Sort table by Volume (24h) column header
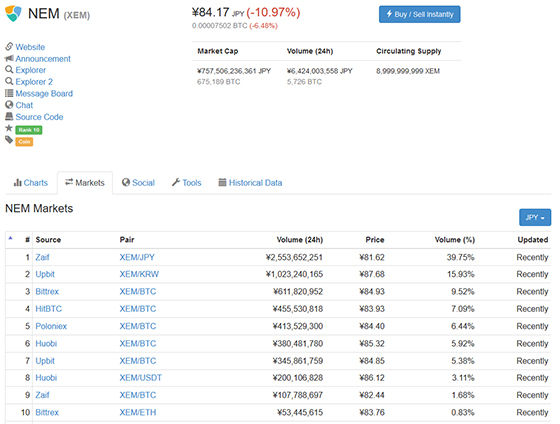 pyautogui.click(x=300, y=240)
